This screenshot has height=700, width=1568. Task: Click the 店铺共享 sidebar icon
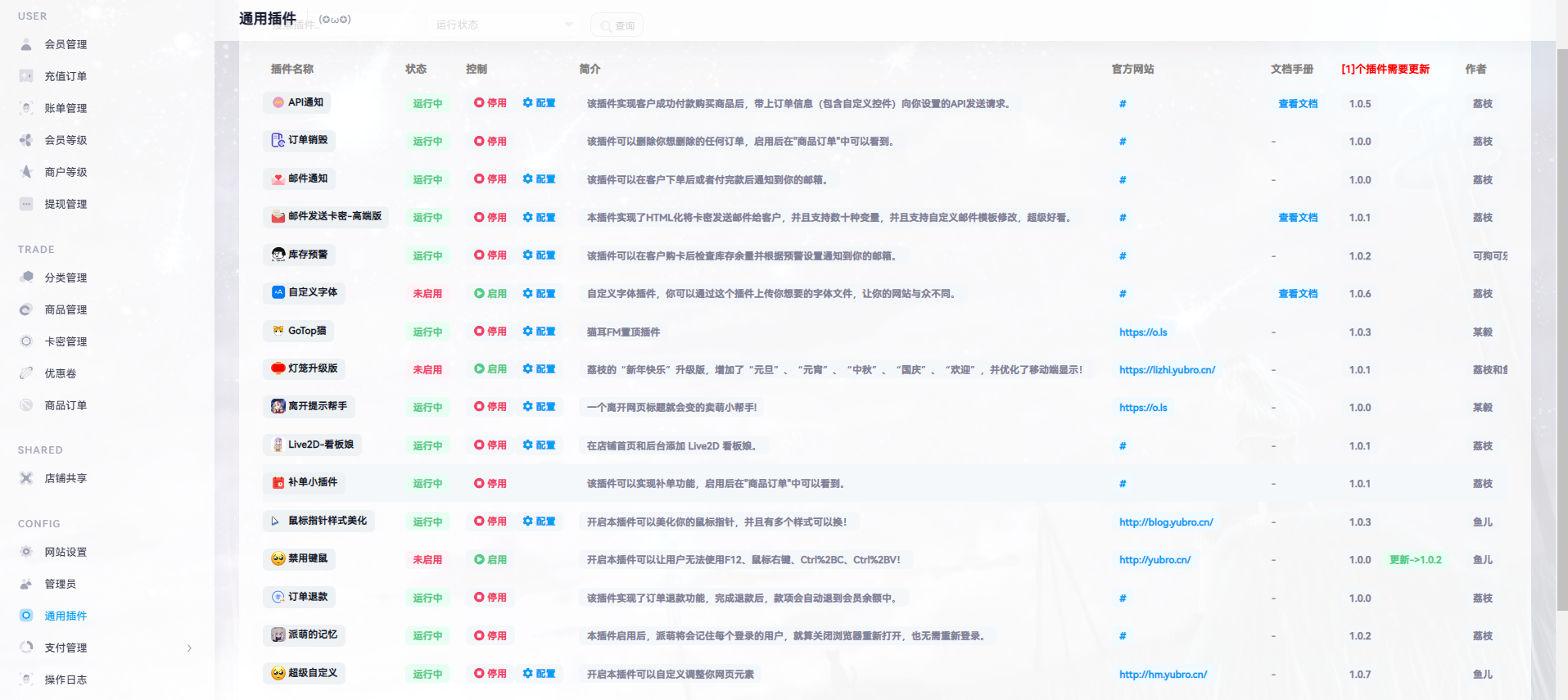(x=26, y=478)
